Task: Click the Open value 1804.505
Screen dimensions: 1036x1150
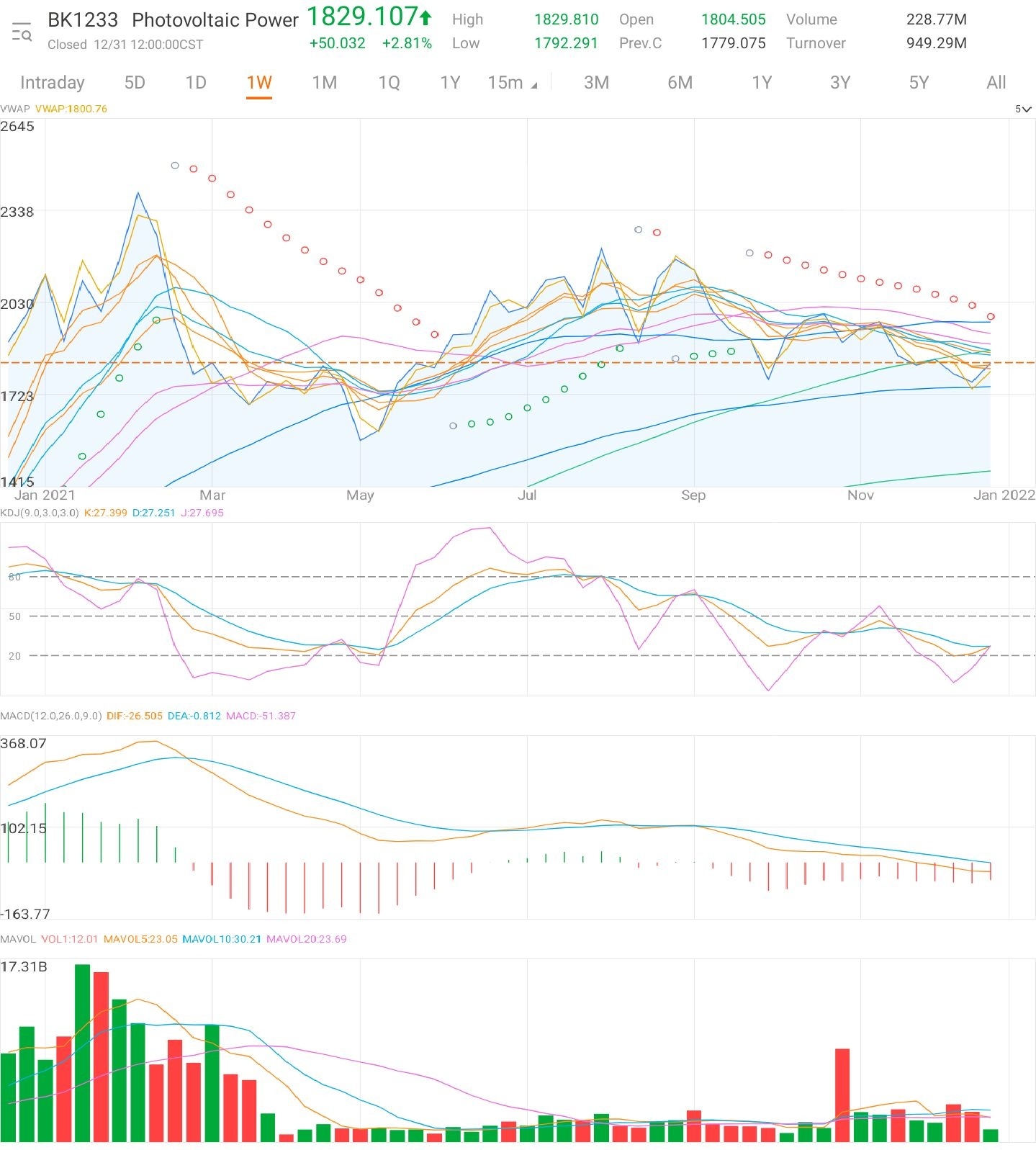Action: click(734, 20)
